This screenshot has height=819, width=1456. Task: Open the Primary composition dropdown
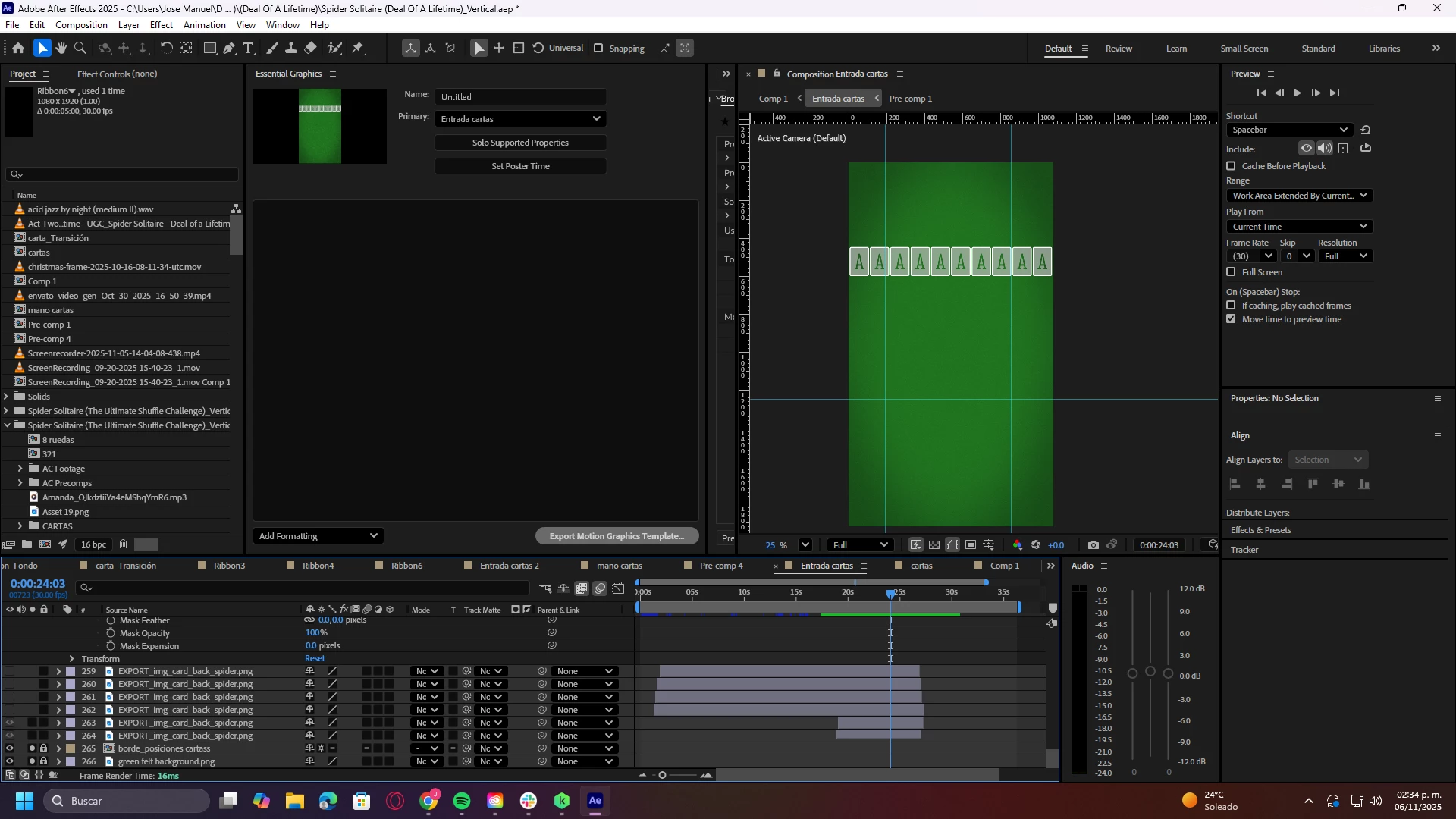(520, 118)
